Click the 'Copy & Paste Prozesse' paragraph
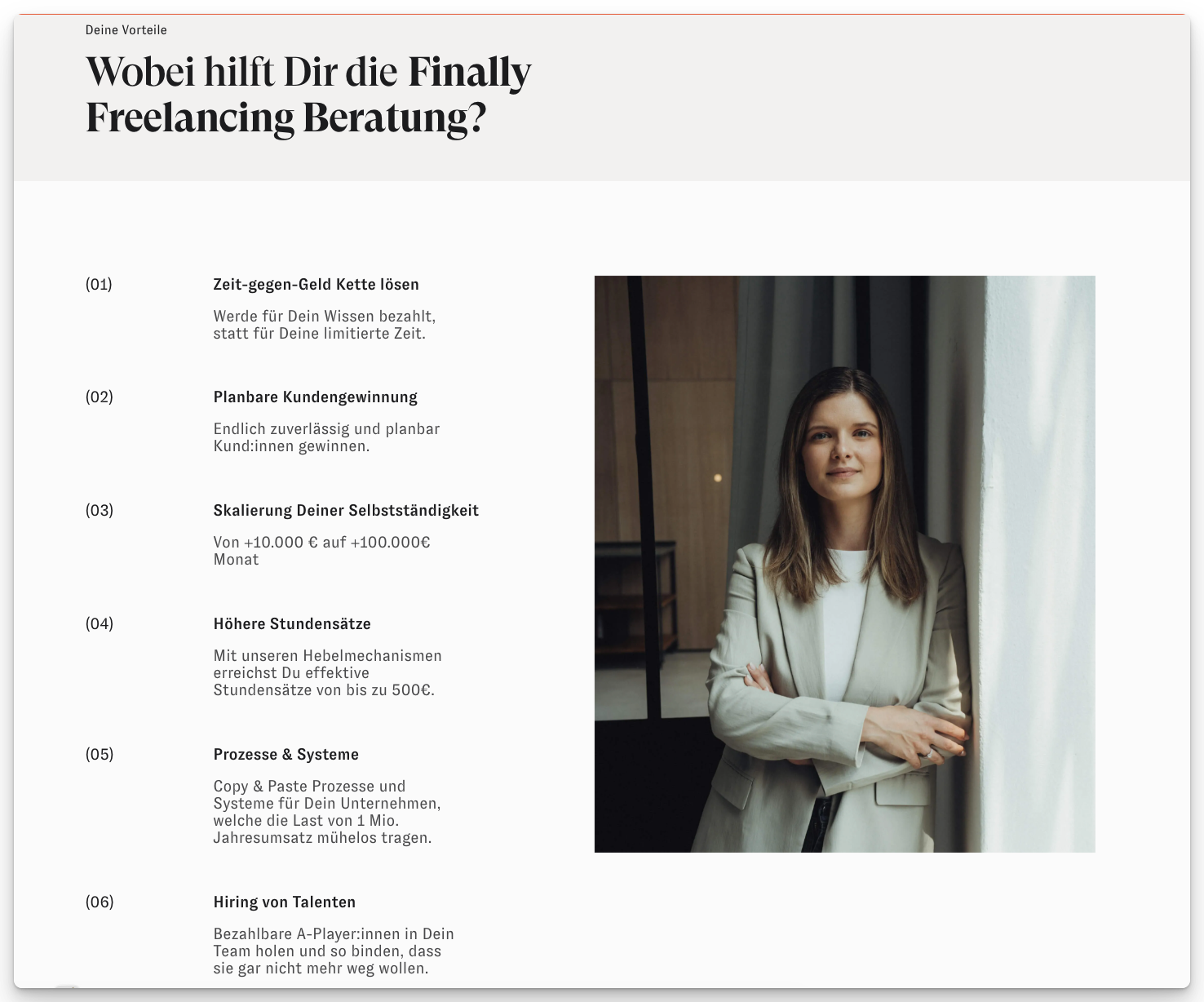The width and height of the screenshot is (1204, 1002). (x=326, y=812)
